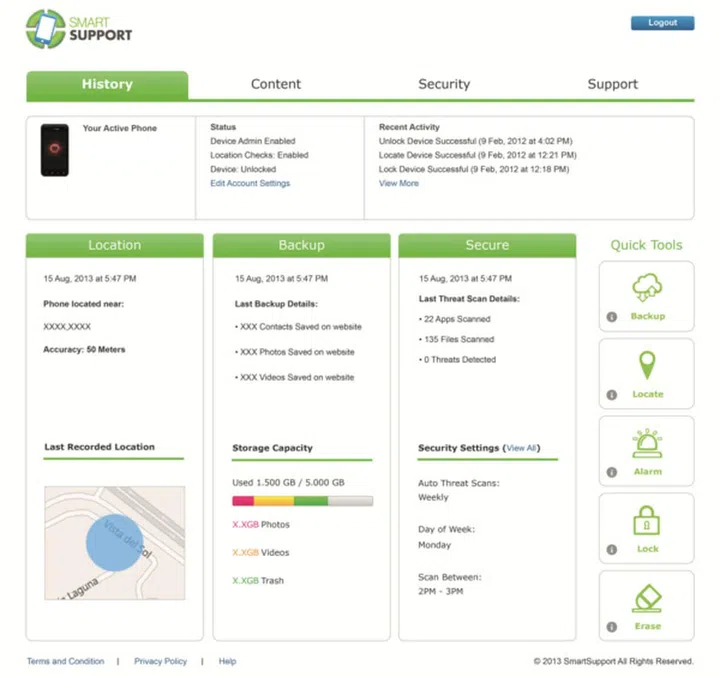Click green Trash segment of storage bar

[311, 501]
